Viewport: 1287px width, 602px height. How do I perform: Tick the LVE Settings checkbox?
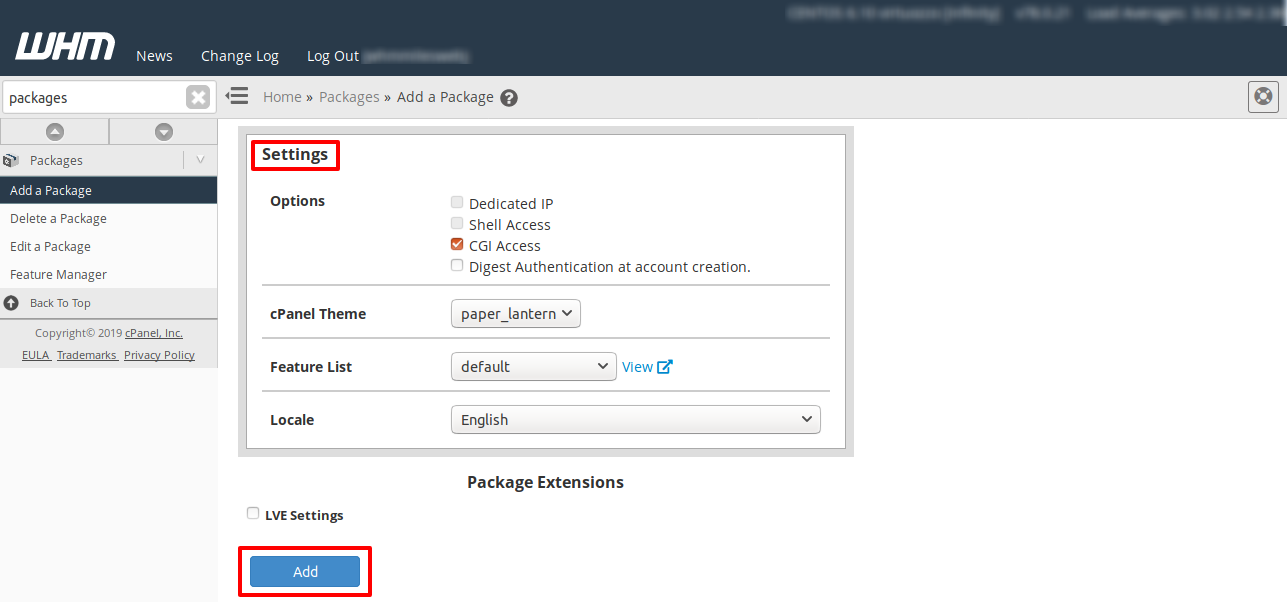(253, 513)
